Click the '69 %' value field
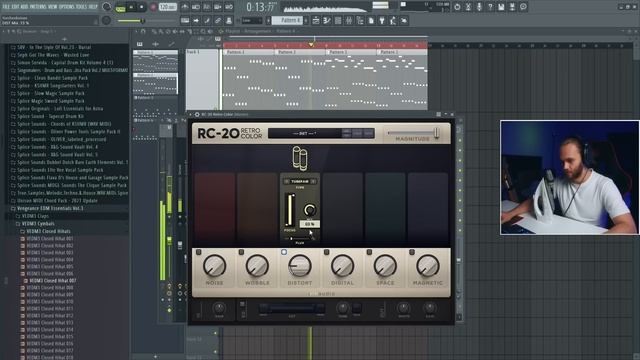 coord(309,224)
